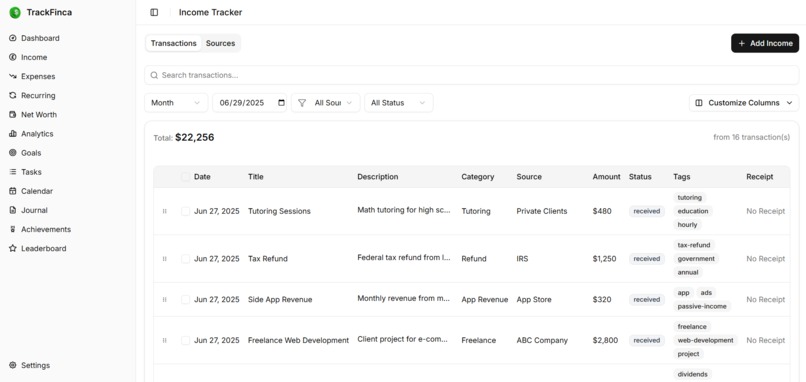This screenshot has width=806, height=382.
Task: Click the $2,800 amount cell
Action: pos(605,340)
